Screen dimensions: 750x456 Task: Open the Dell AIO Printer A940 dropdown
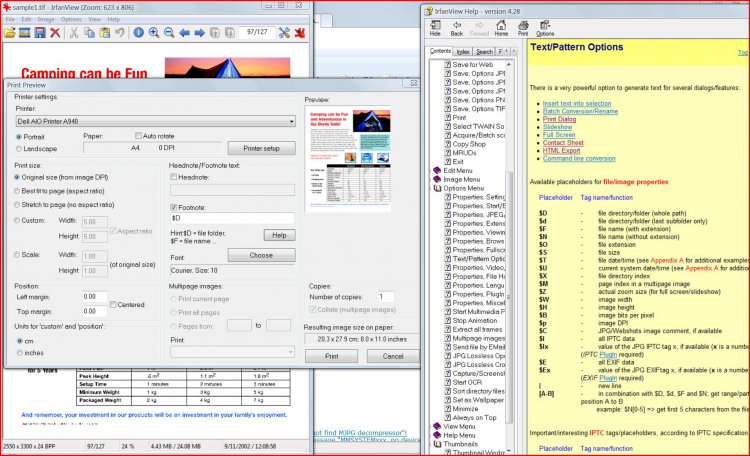[x=155, y=122]
